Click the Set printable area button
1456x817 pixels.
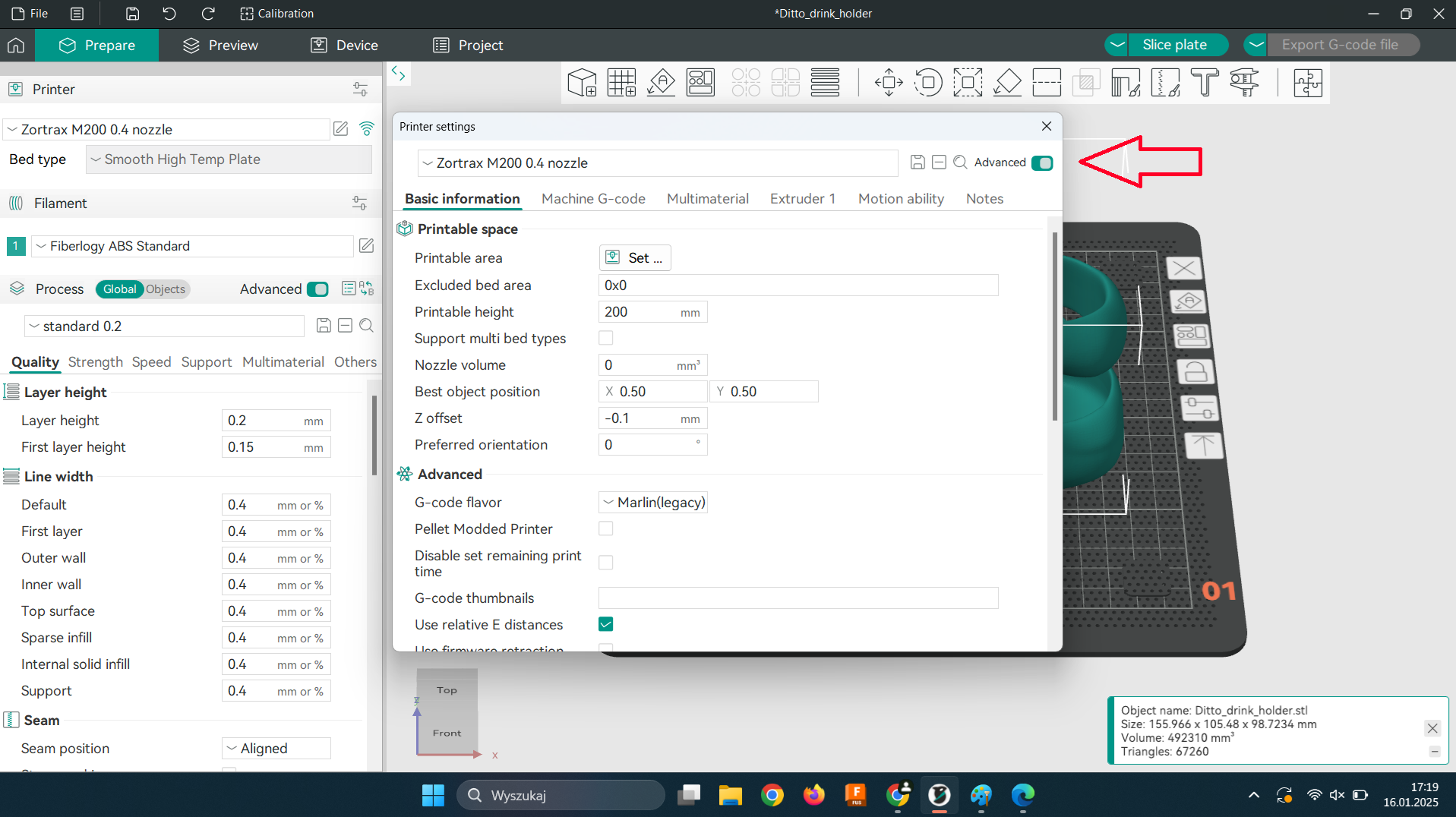pos(635,258)
